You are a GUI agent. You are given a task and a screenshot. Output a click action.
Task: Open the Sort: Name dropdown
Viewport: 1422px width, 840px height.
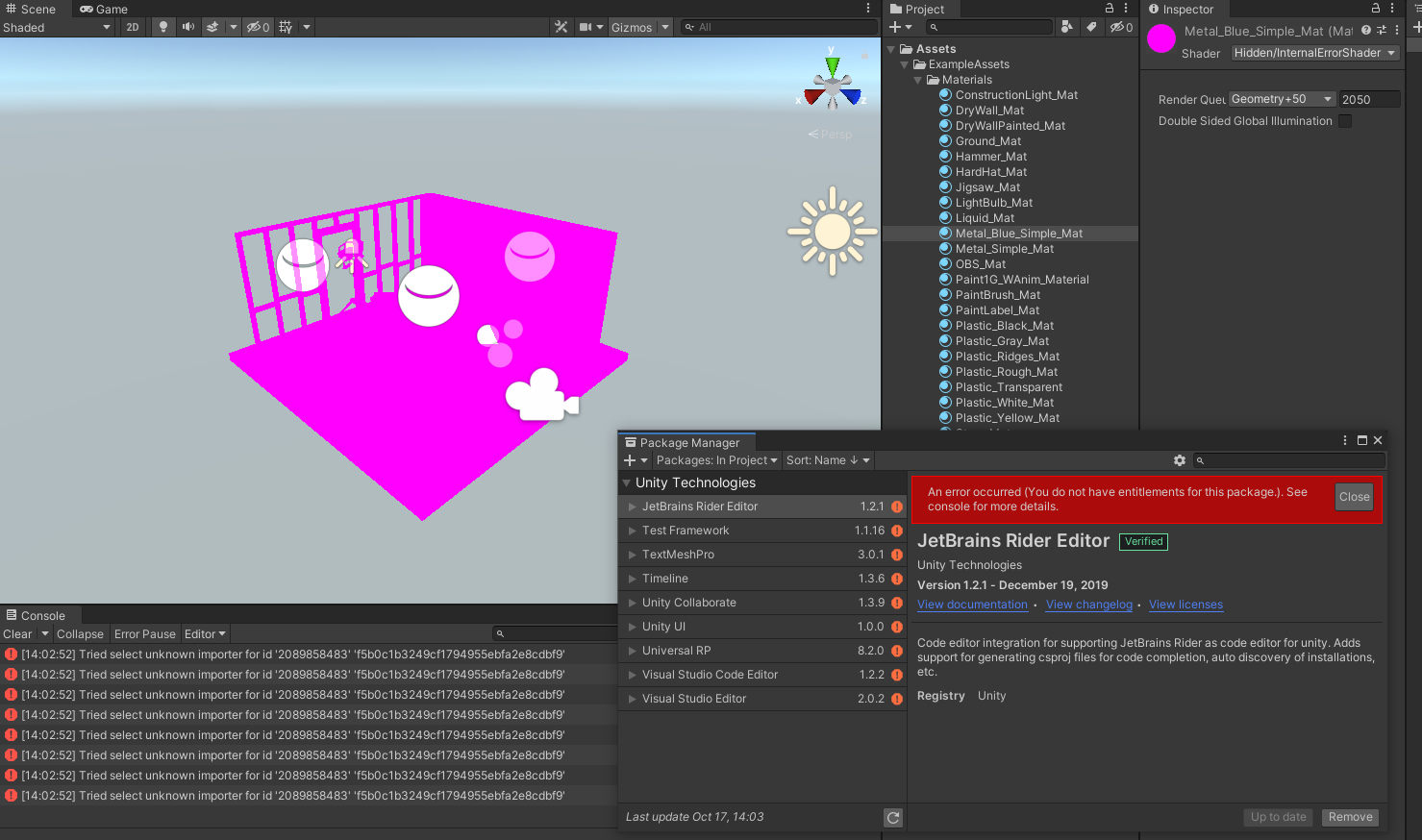828,460
